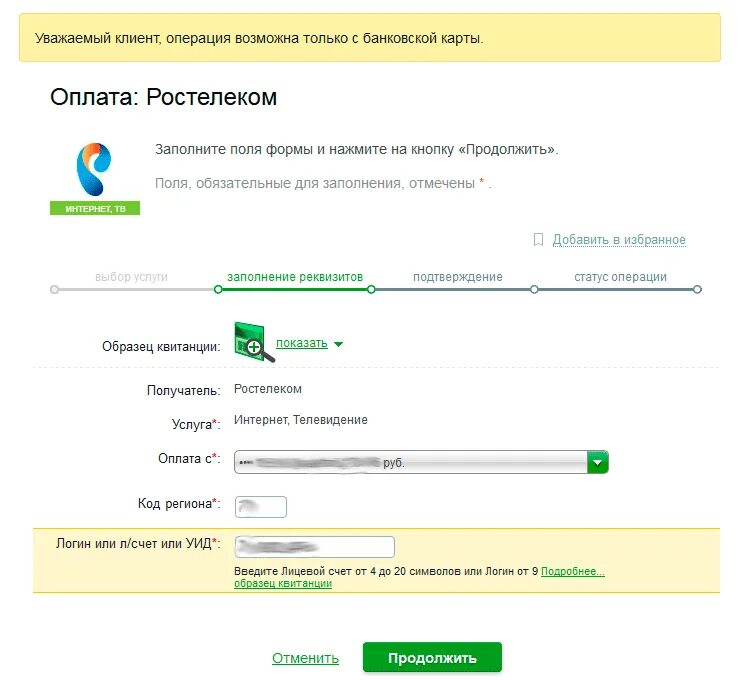Open the Добавить в избранное link
This screenshot has height=680, width=748.
point(619,240)
